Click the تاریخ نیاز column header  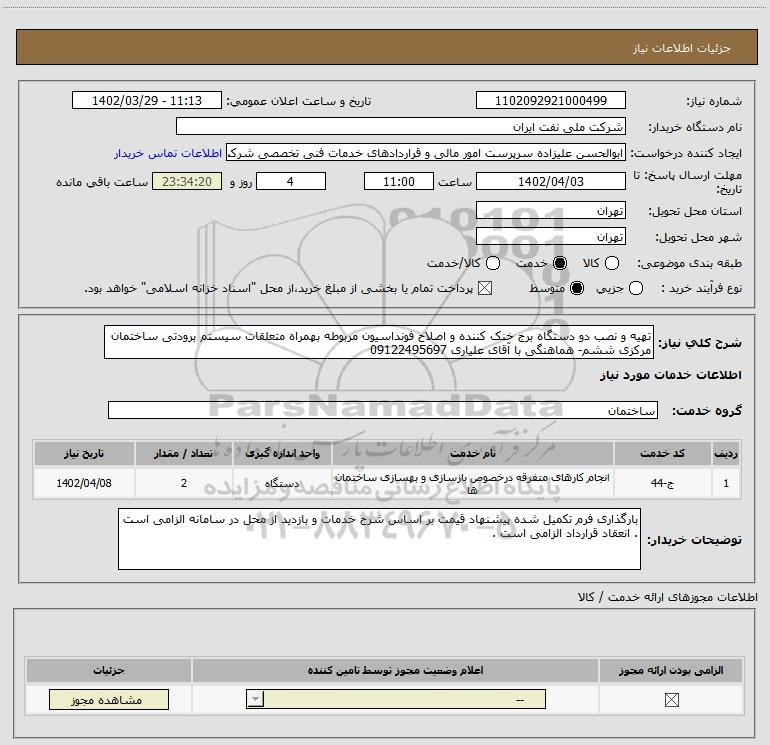pos(84,453)
